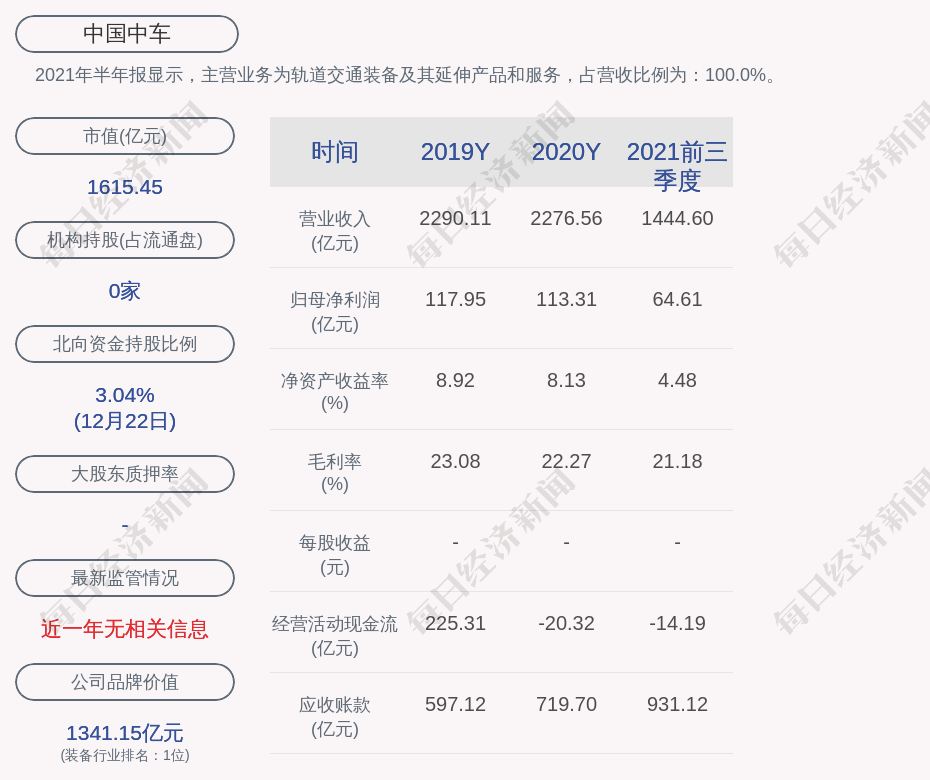Click the 时间 column header

334,152
